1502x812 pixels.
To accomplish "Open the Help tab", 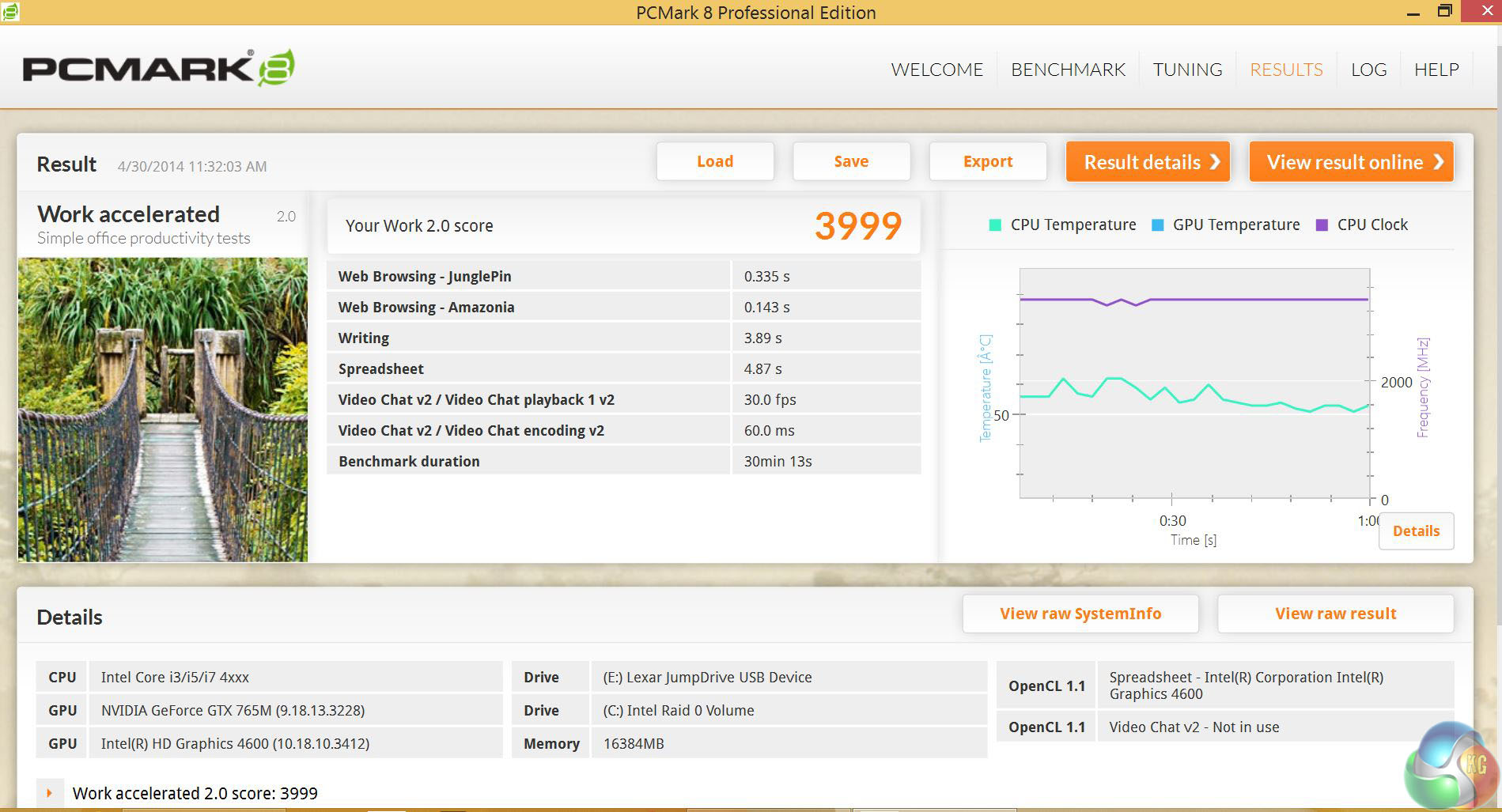I will point(1436,70).
